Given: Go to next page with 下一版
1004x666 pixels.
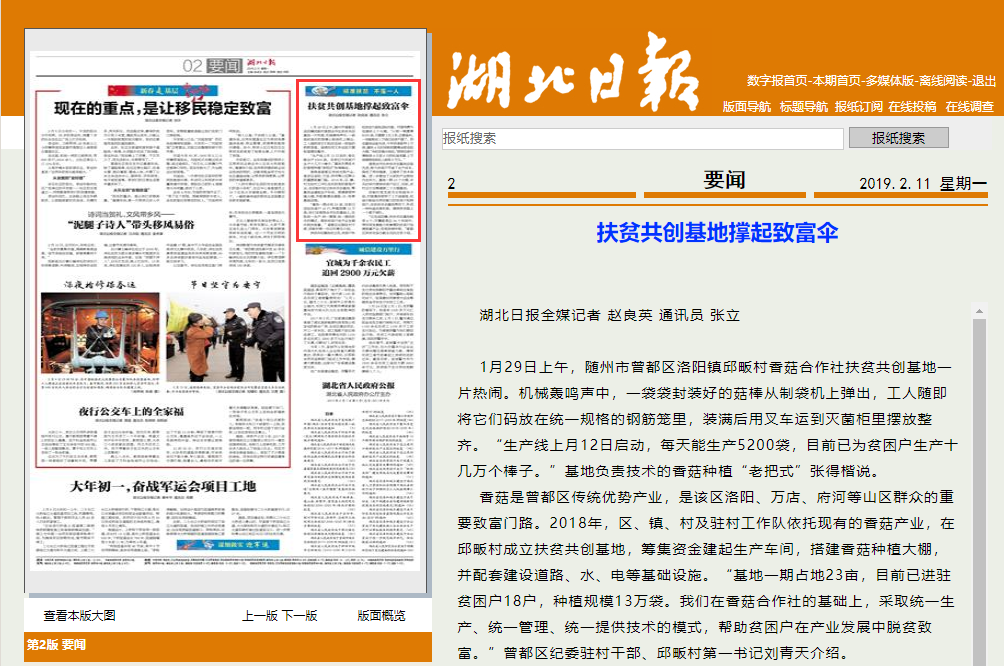Looking at the screenshot, I should [299, 616].
